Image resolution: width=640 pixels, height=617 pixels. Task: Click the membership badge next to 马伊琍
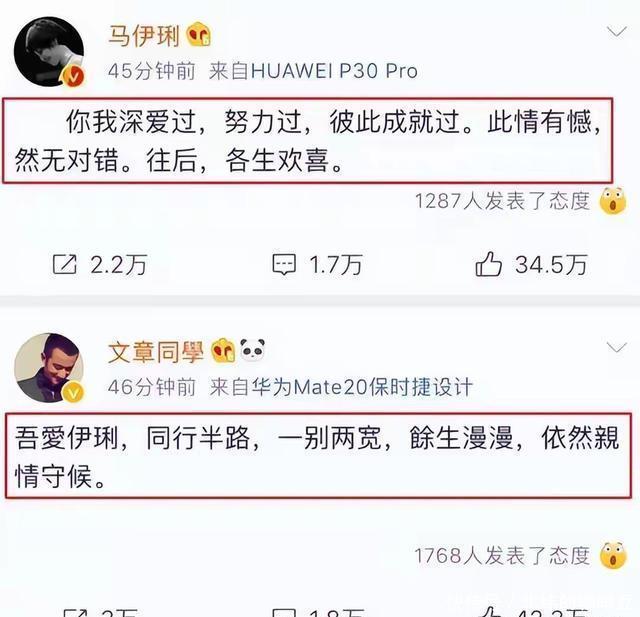click(199, 34)
